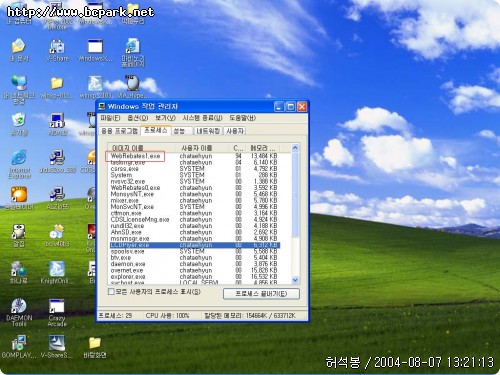
Task: Select the spoolsv.exe process row
Action: tap(195, 251)
